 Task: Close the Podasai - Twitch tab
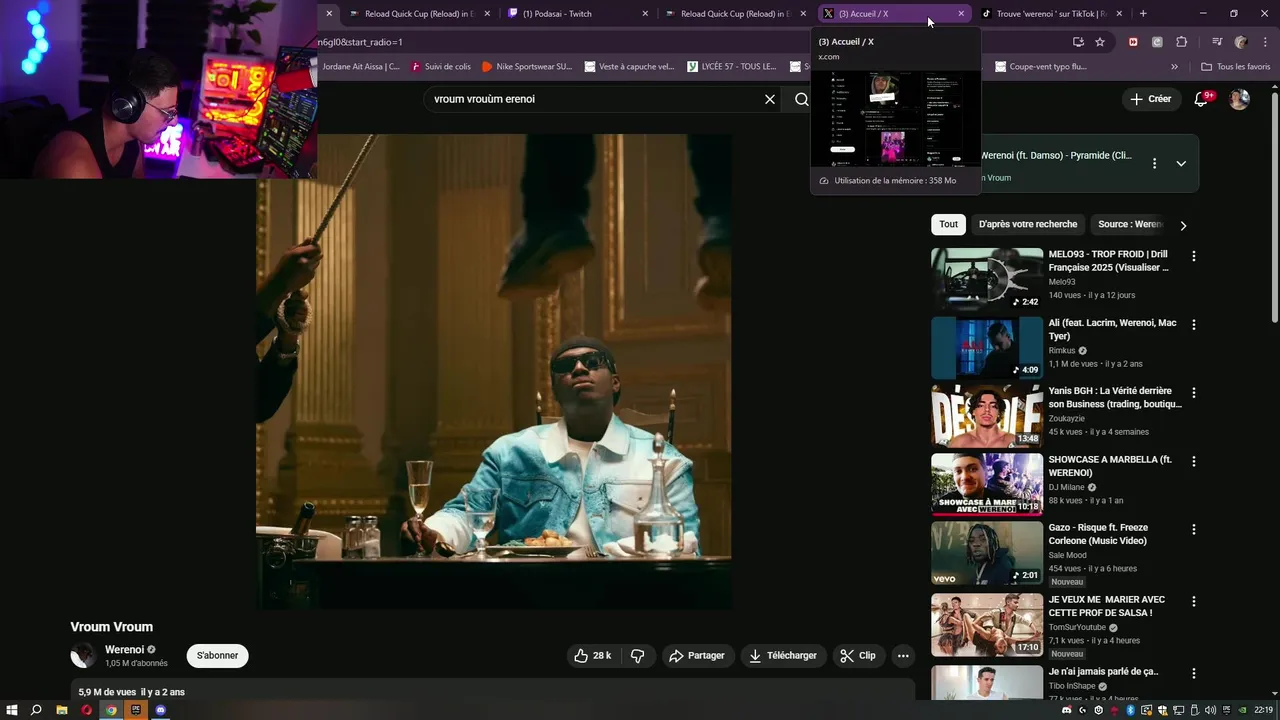tap(645, 13)
